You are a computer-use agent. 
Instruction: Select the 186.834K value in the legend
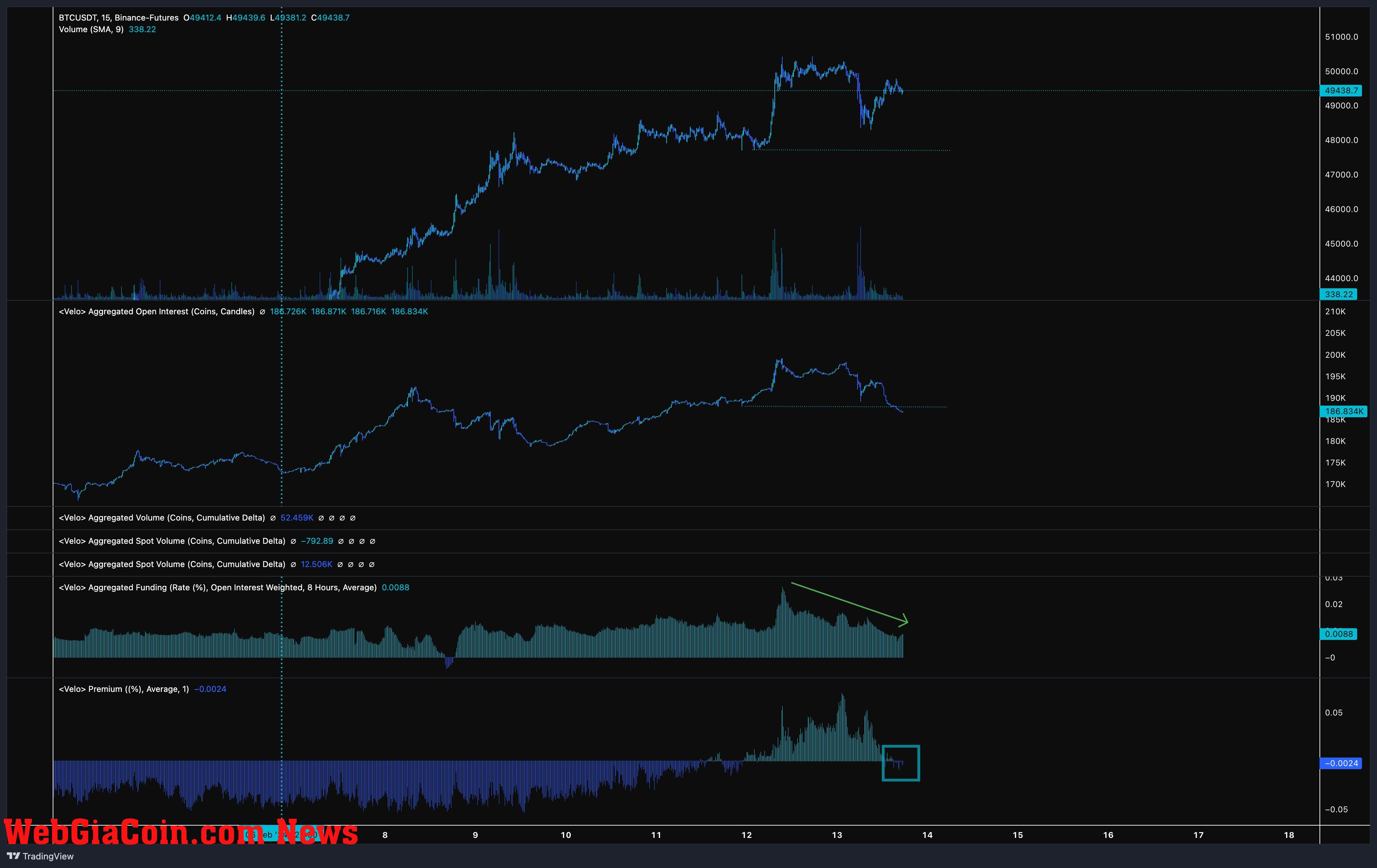410,312
